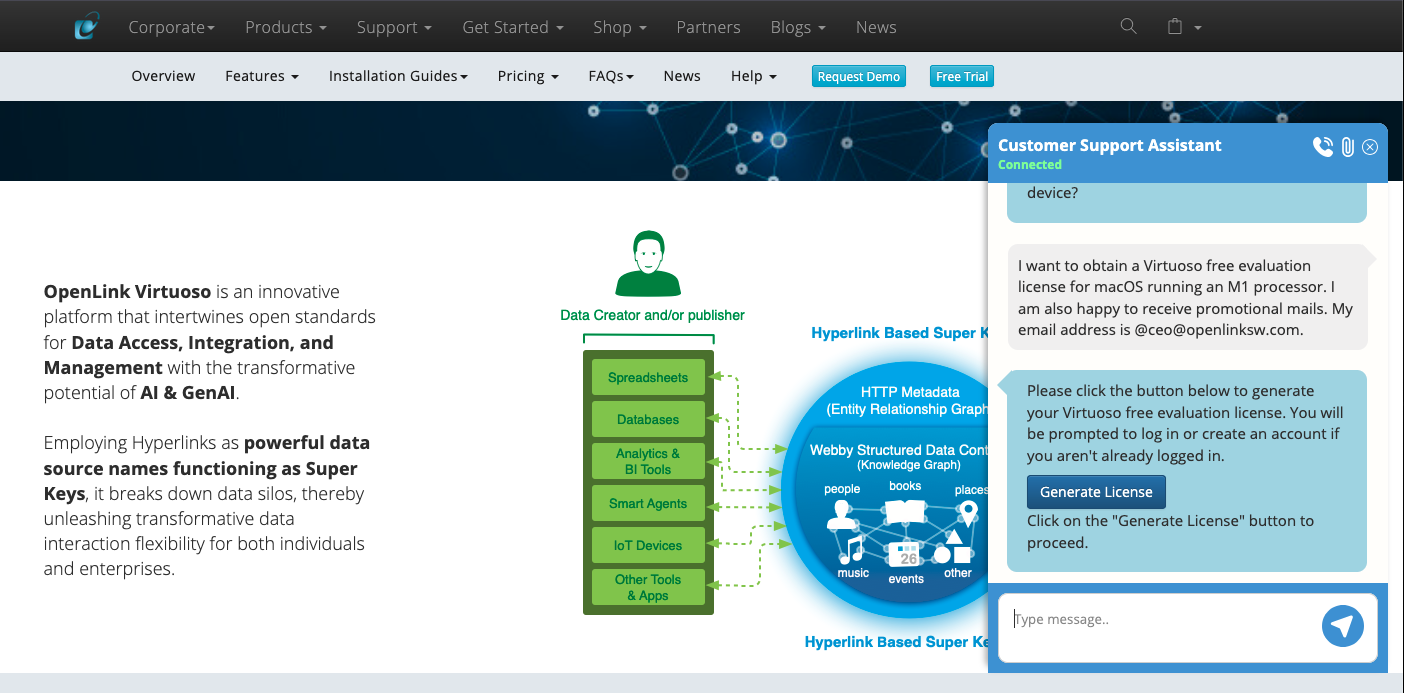Expand Installation Guides dropdown

click(x=398, y=76)
